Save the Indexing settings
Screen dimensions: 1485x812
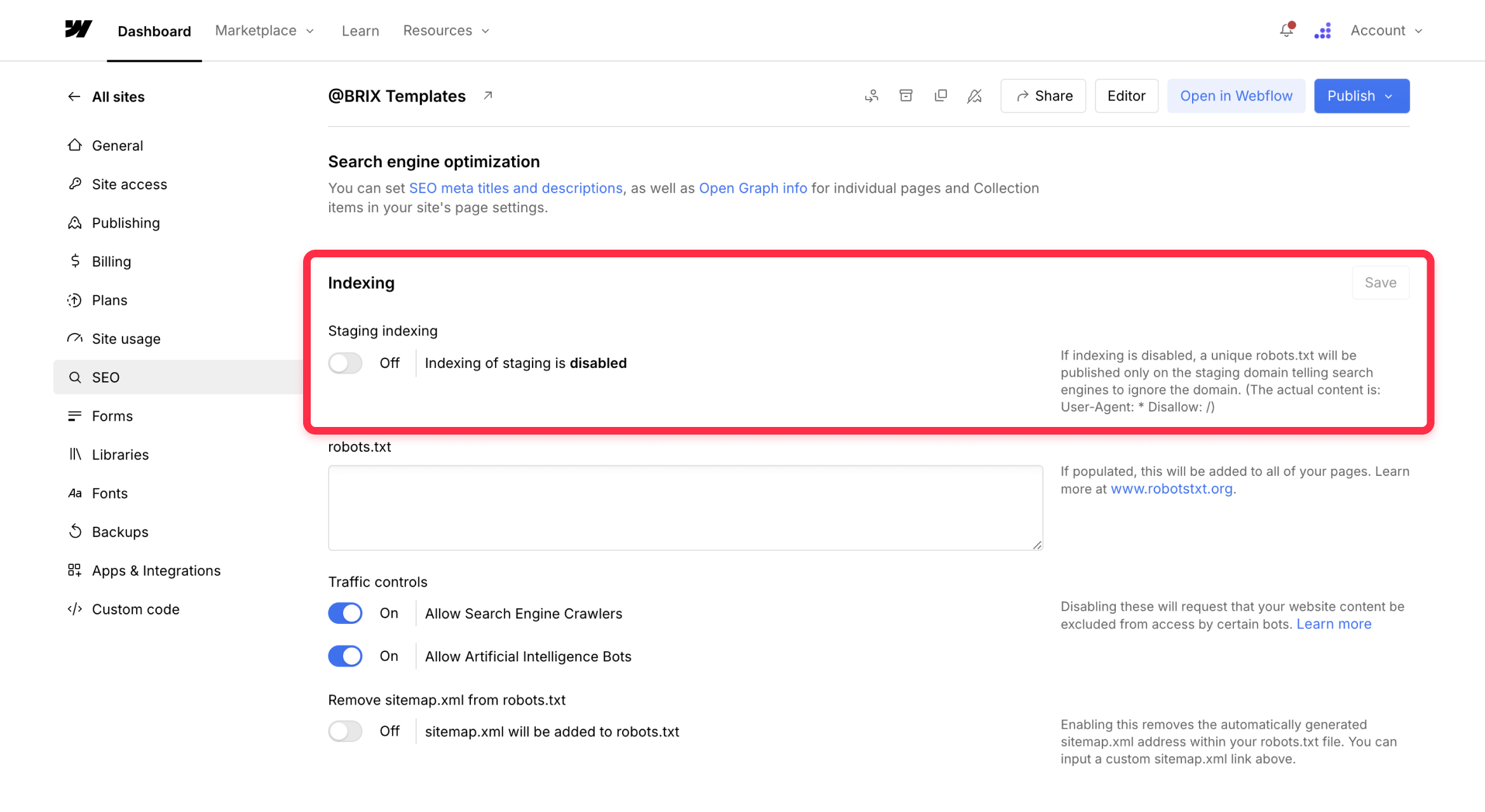click(1380, 283)
